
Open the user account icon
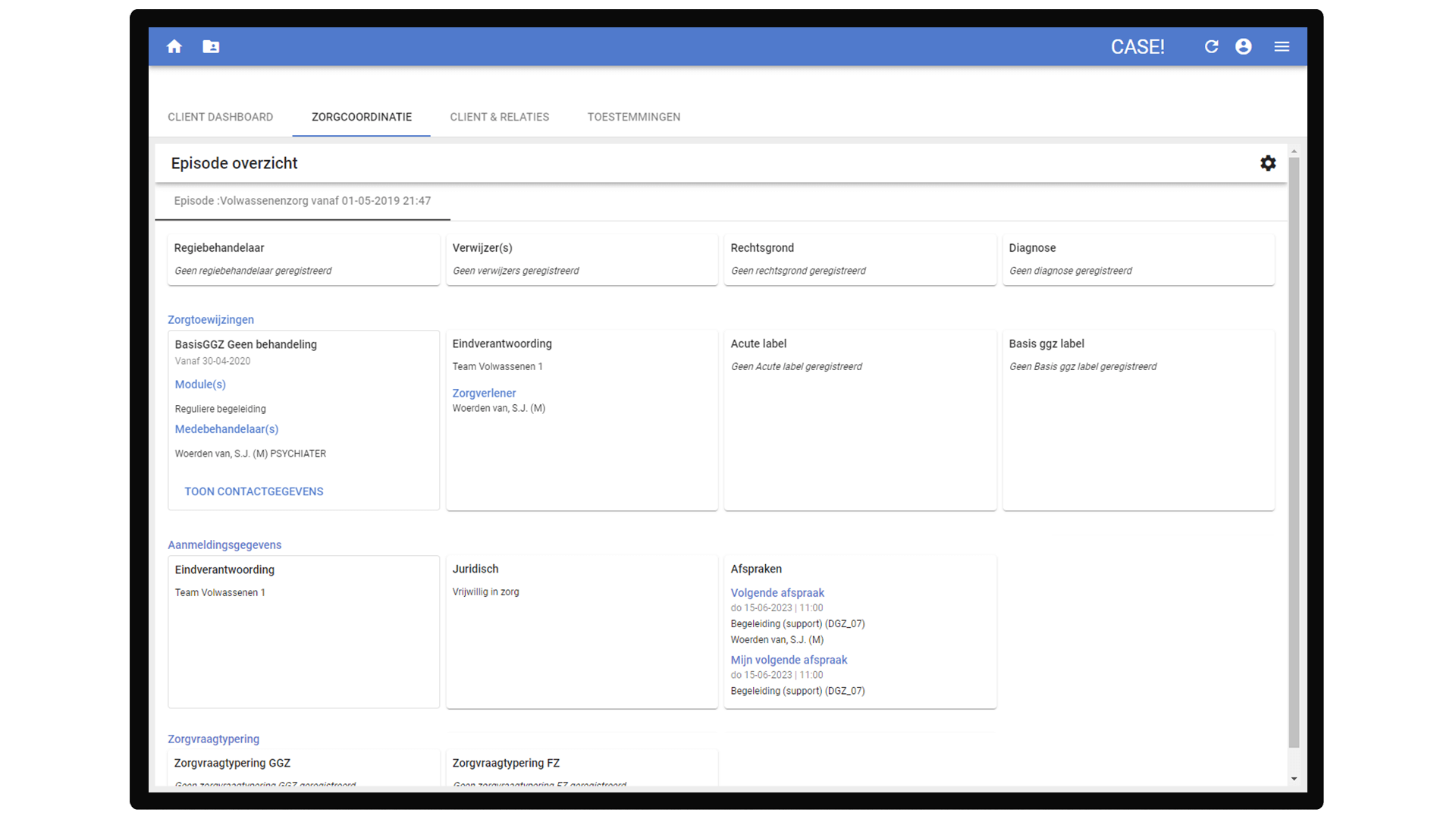coord(1243,47)
